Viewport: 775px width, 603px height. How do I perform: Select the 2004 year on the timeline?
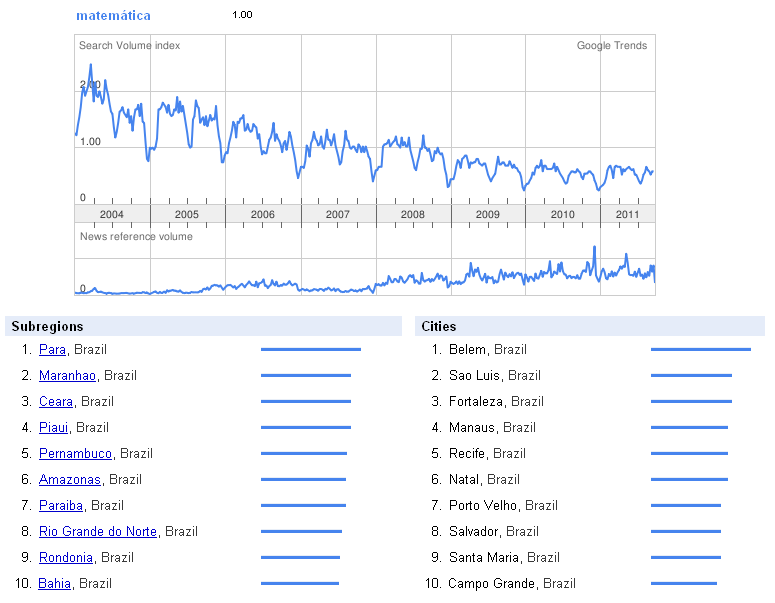coord(112,214)
